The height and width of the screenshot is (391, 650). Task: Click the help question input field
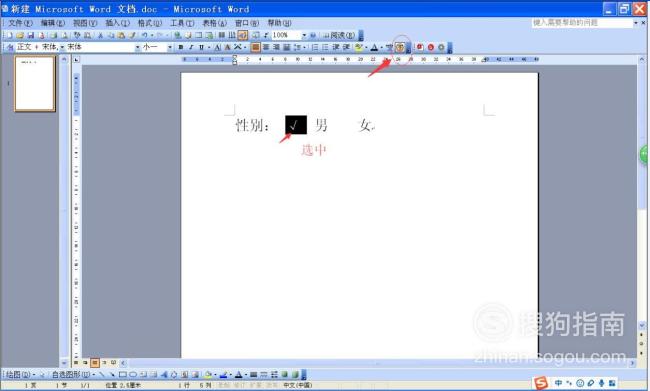(582, 23)
